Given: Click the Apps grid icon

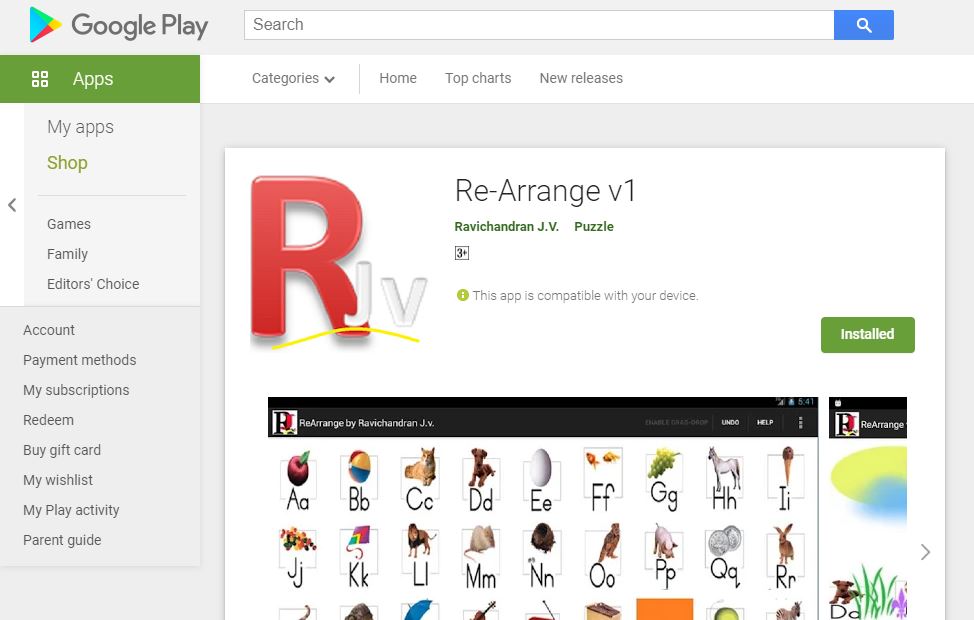Looking at the screenshot, I should pos(40,79).
